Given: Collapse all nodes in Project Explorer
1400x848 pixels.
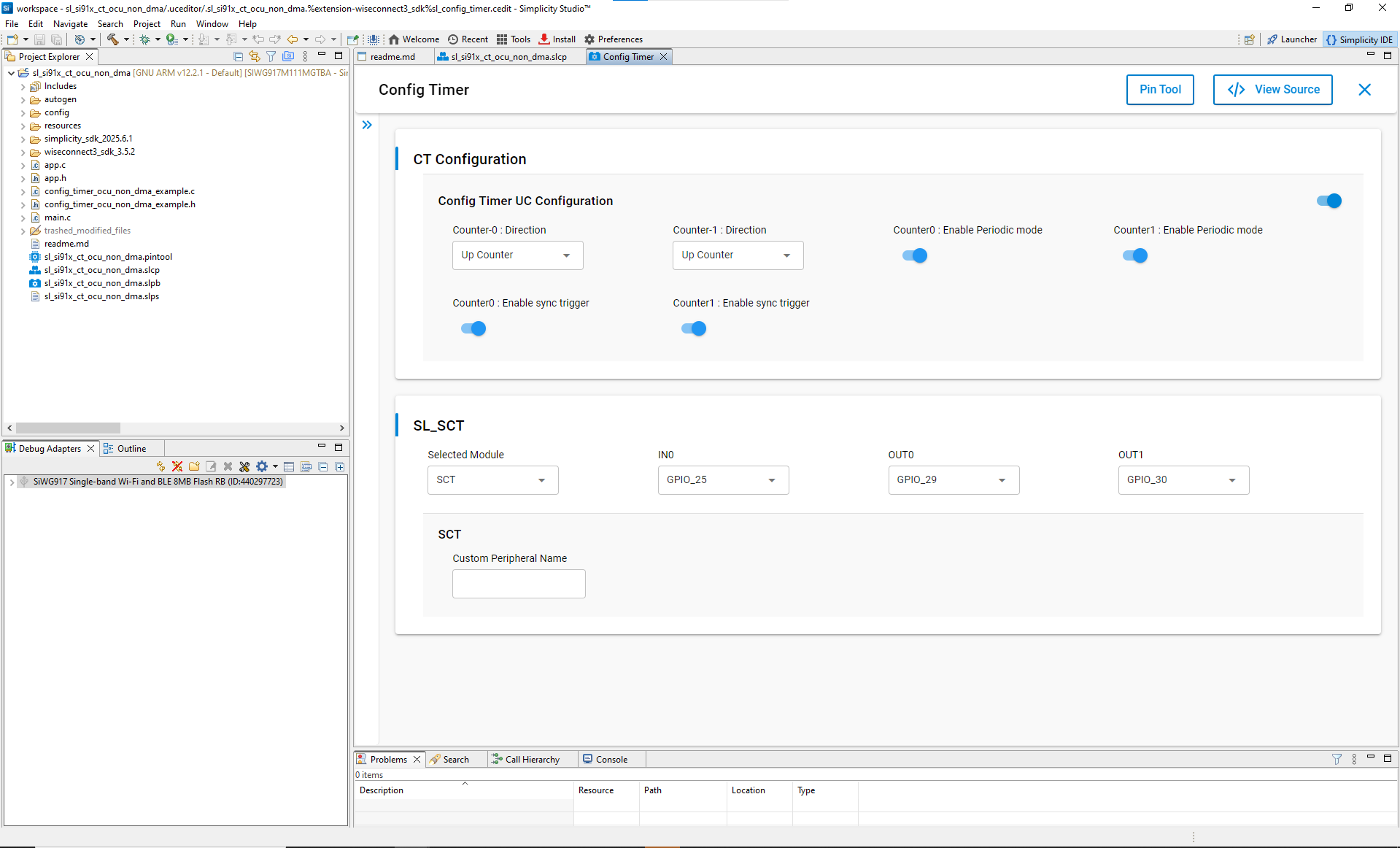Looking at the screenshot, I should pos(238,55).
